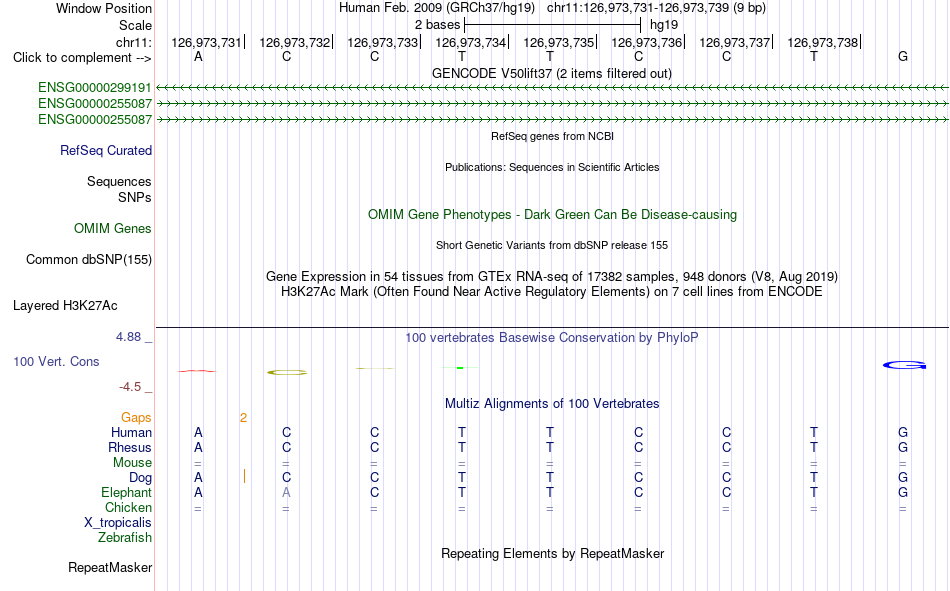Select the OMIM Genes track label

pyautogui.click(x=113, y=229)
